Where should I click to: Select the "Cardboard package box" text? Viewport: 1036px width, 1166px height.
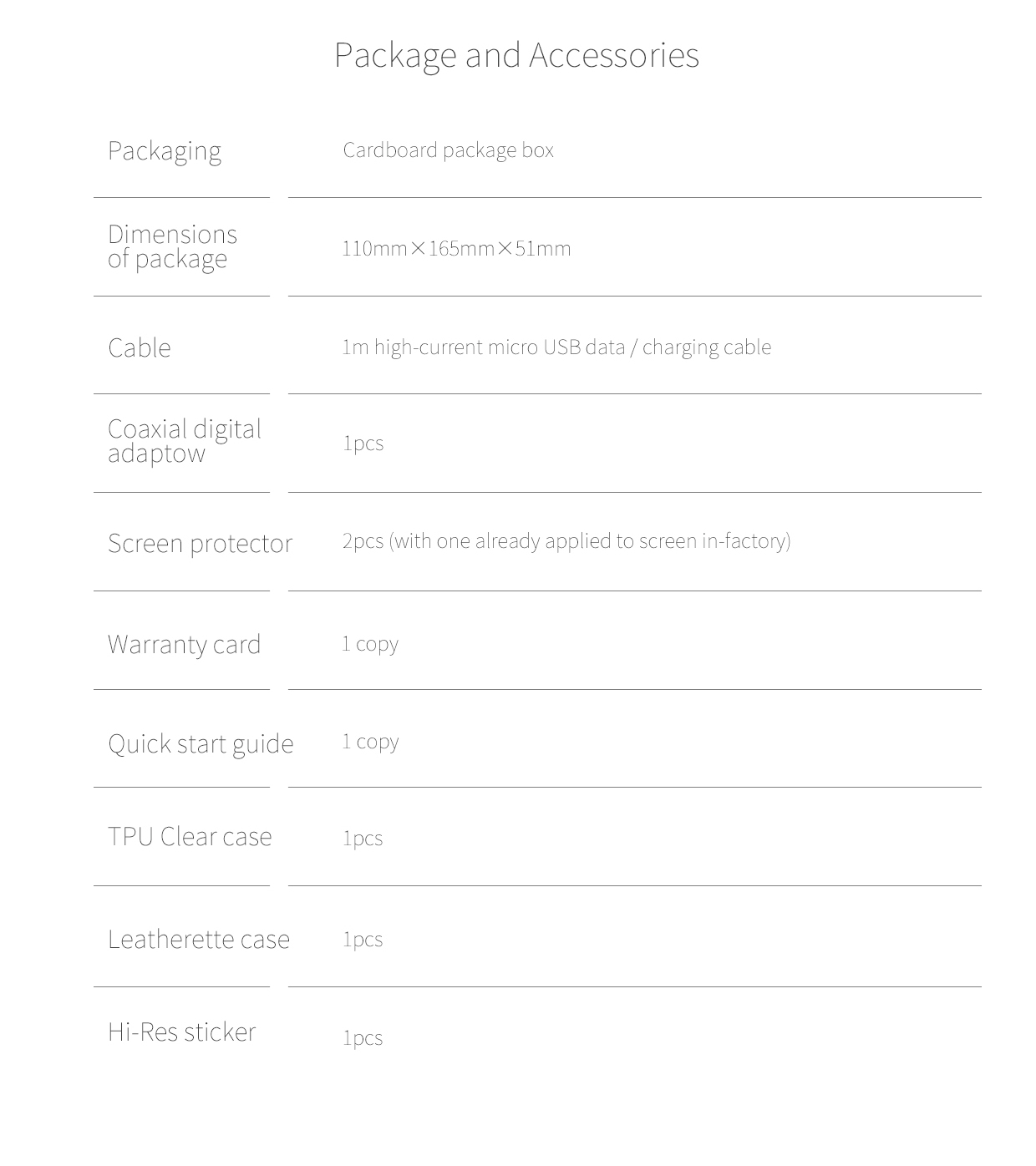point(448,150)
